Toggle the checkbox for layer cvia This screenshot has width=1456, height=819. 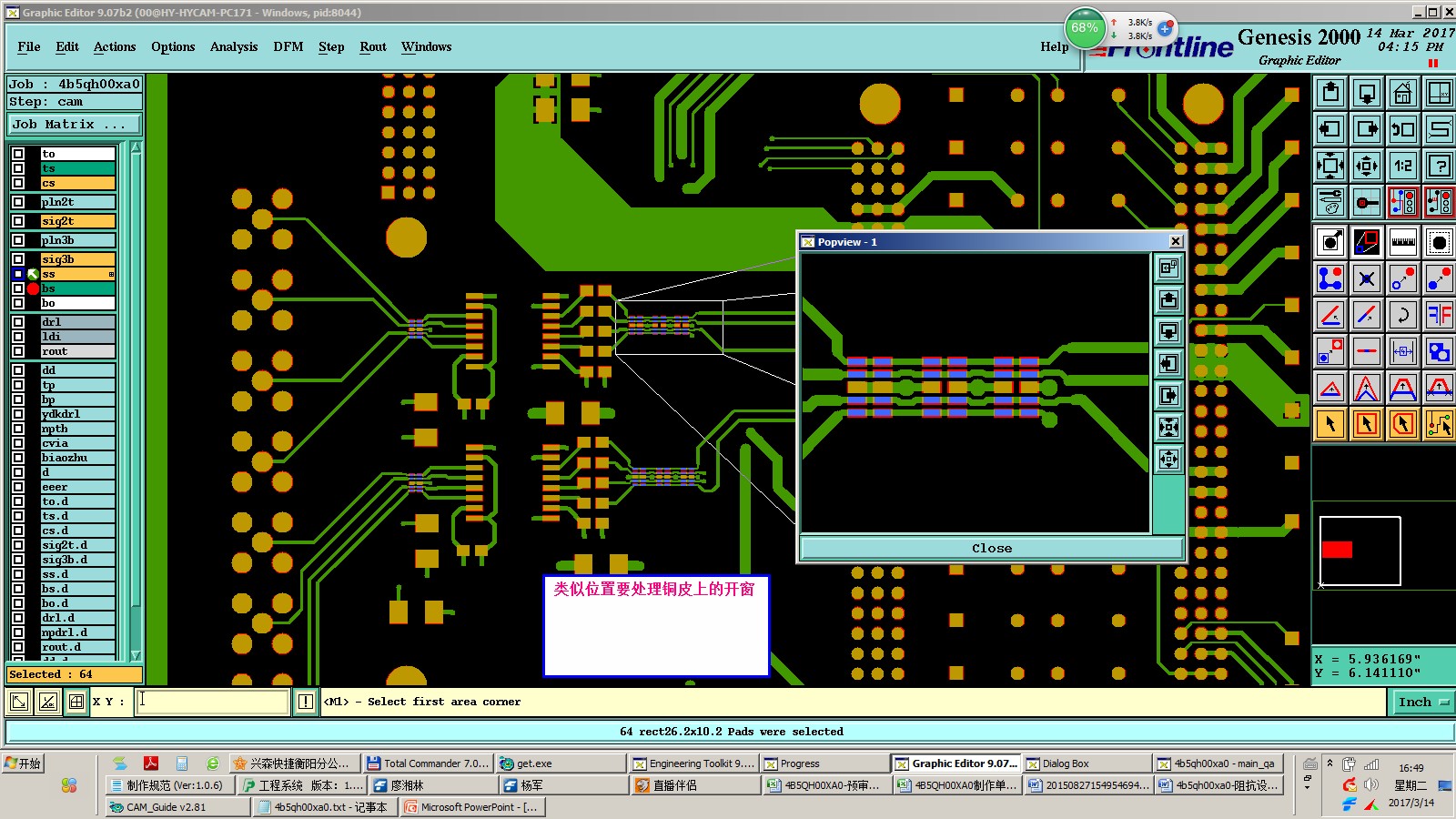pos(18,443)
